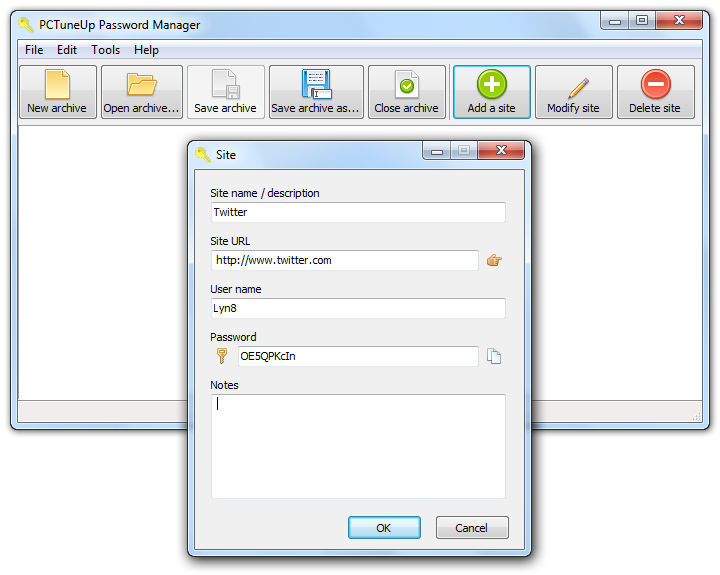Modify site with pencil icon
The width and height of the screenshot is (720, 575).
pyautogui.click(x=574, y=92)
